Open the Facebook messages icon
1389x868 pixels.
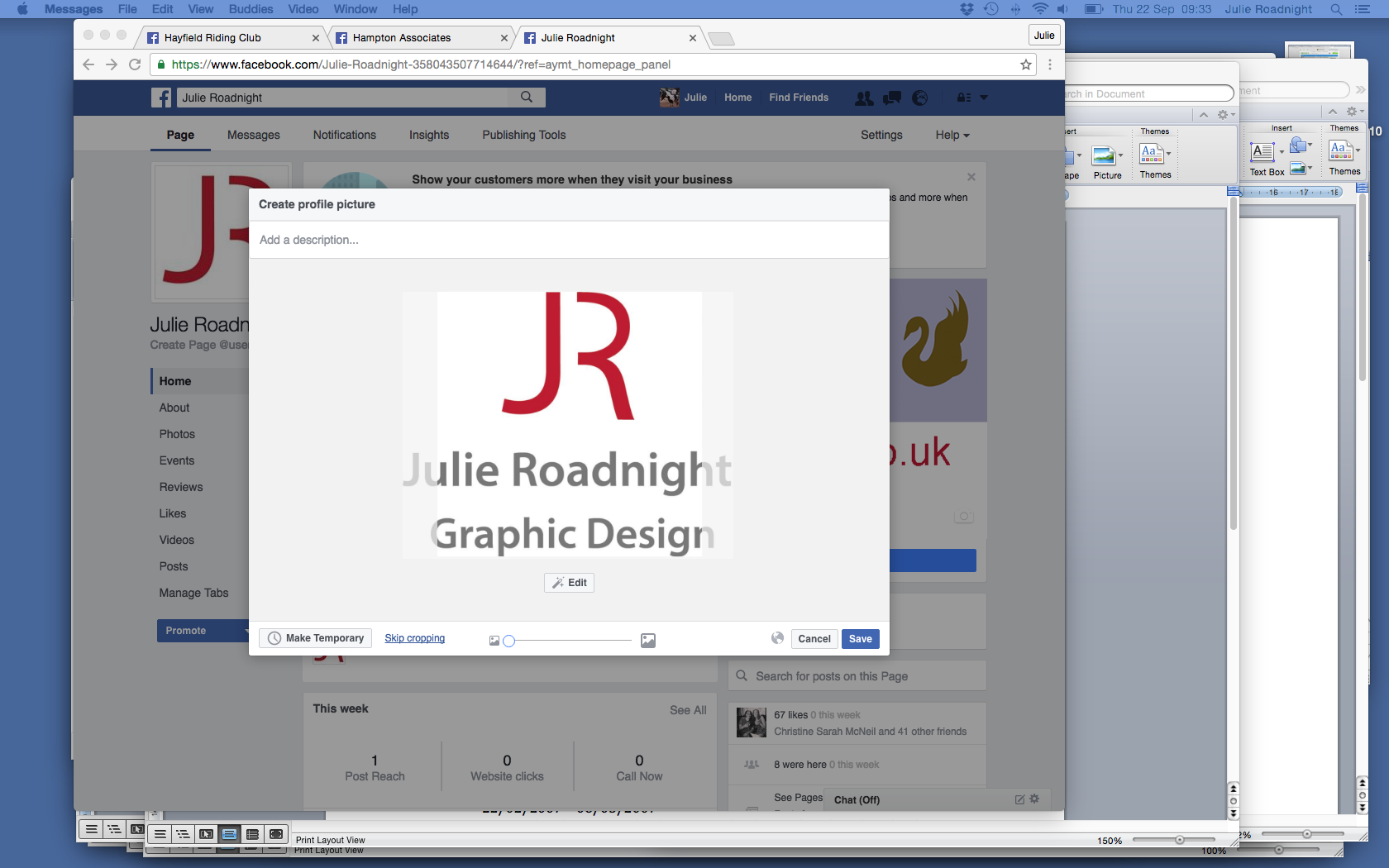(x=892, y=98)
